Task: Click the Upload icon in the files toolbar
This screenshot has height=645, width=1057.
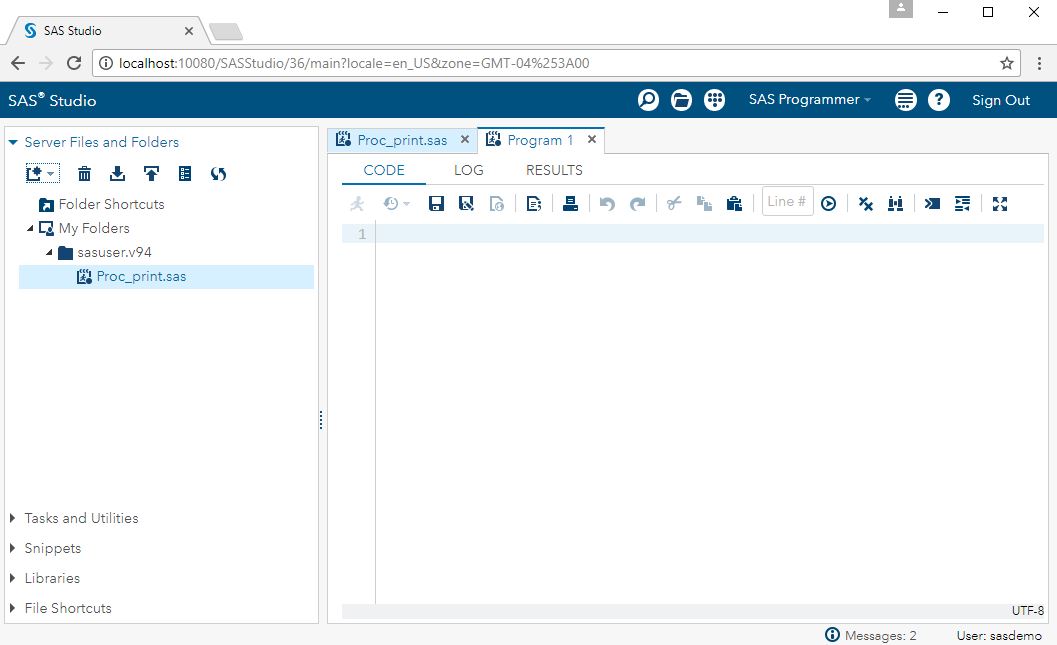Action: 151,174
